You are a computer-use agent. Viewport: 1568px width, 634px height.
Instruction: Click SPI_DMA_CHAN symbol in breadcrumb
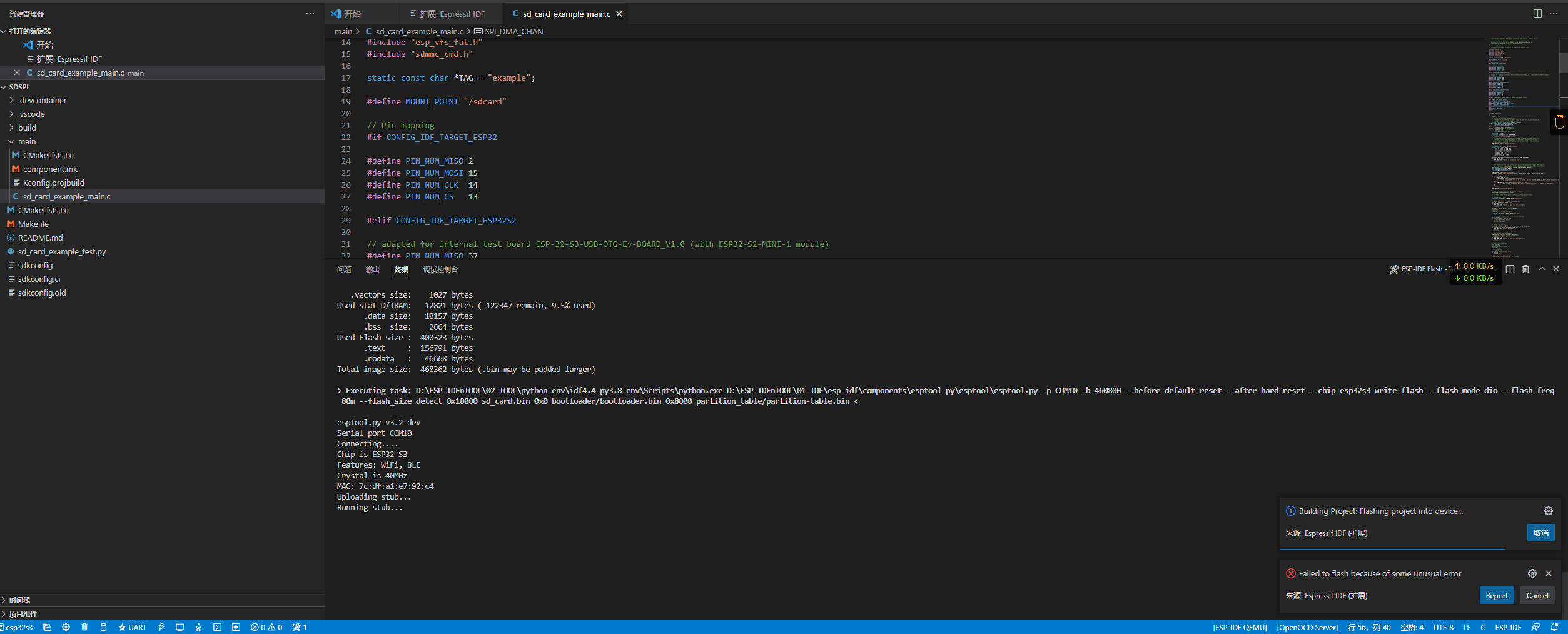[x=508, y=31]
